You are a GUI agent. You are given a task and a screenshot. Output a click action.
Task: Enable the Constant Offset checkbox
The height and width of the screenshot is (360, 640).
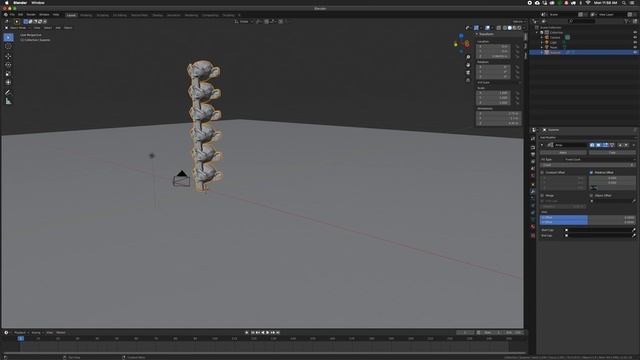542,173
